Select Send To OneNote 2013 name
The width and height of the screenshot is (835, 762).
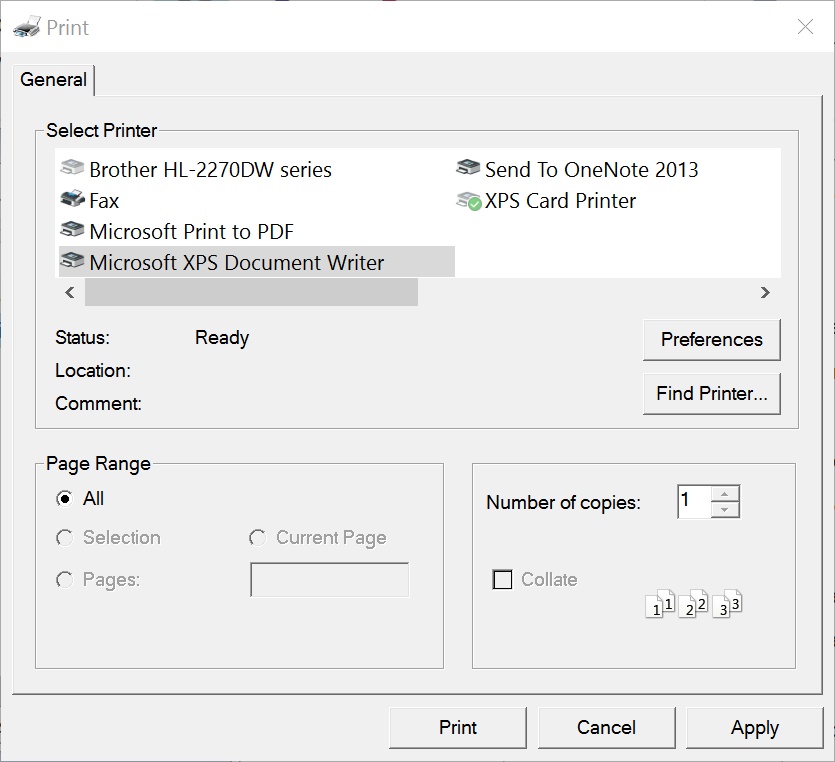click(591, 170)
